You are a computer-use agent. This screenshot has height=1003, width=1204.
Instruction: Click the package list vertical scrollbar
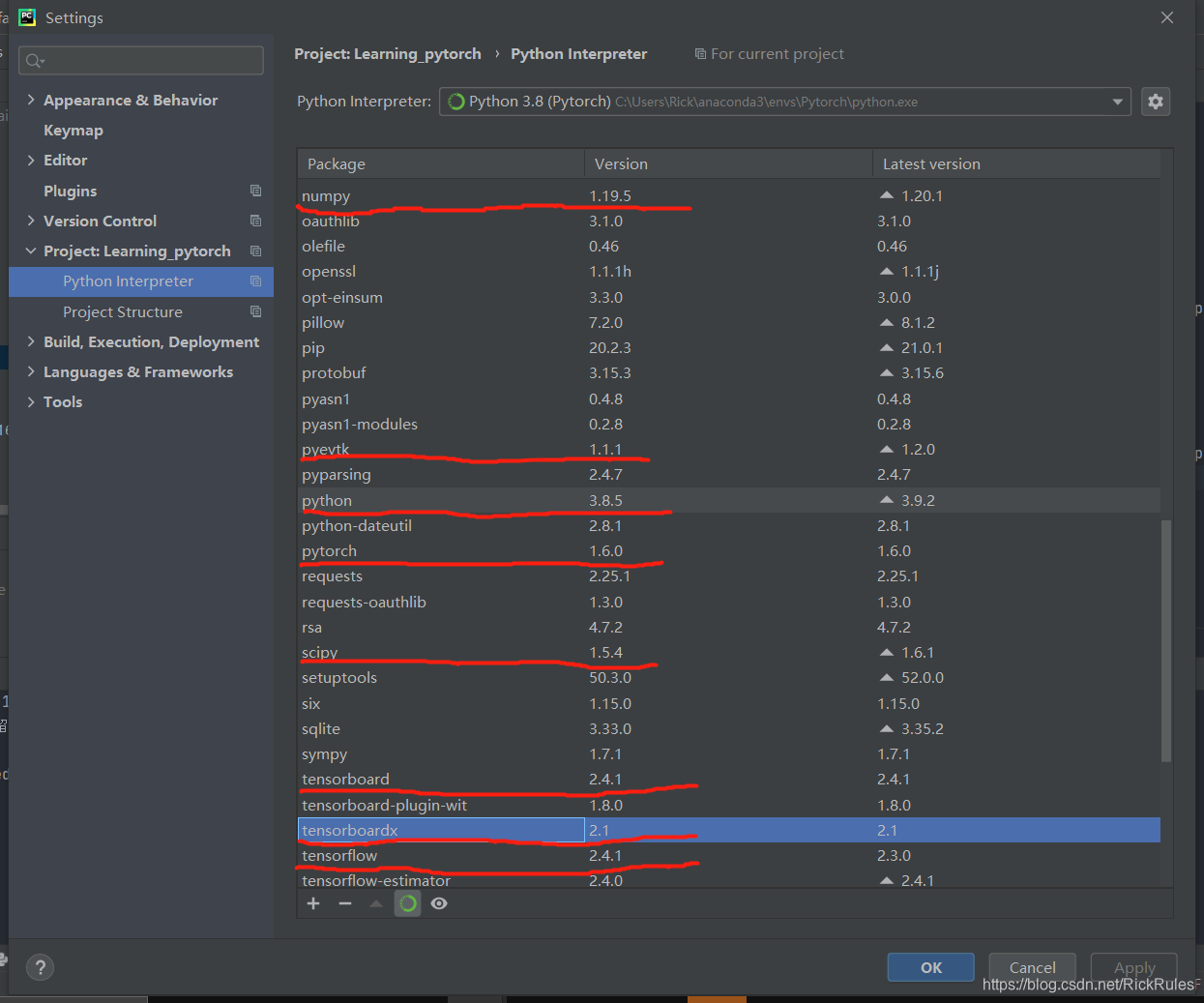coord(1166,640)
